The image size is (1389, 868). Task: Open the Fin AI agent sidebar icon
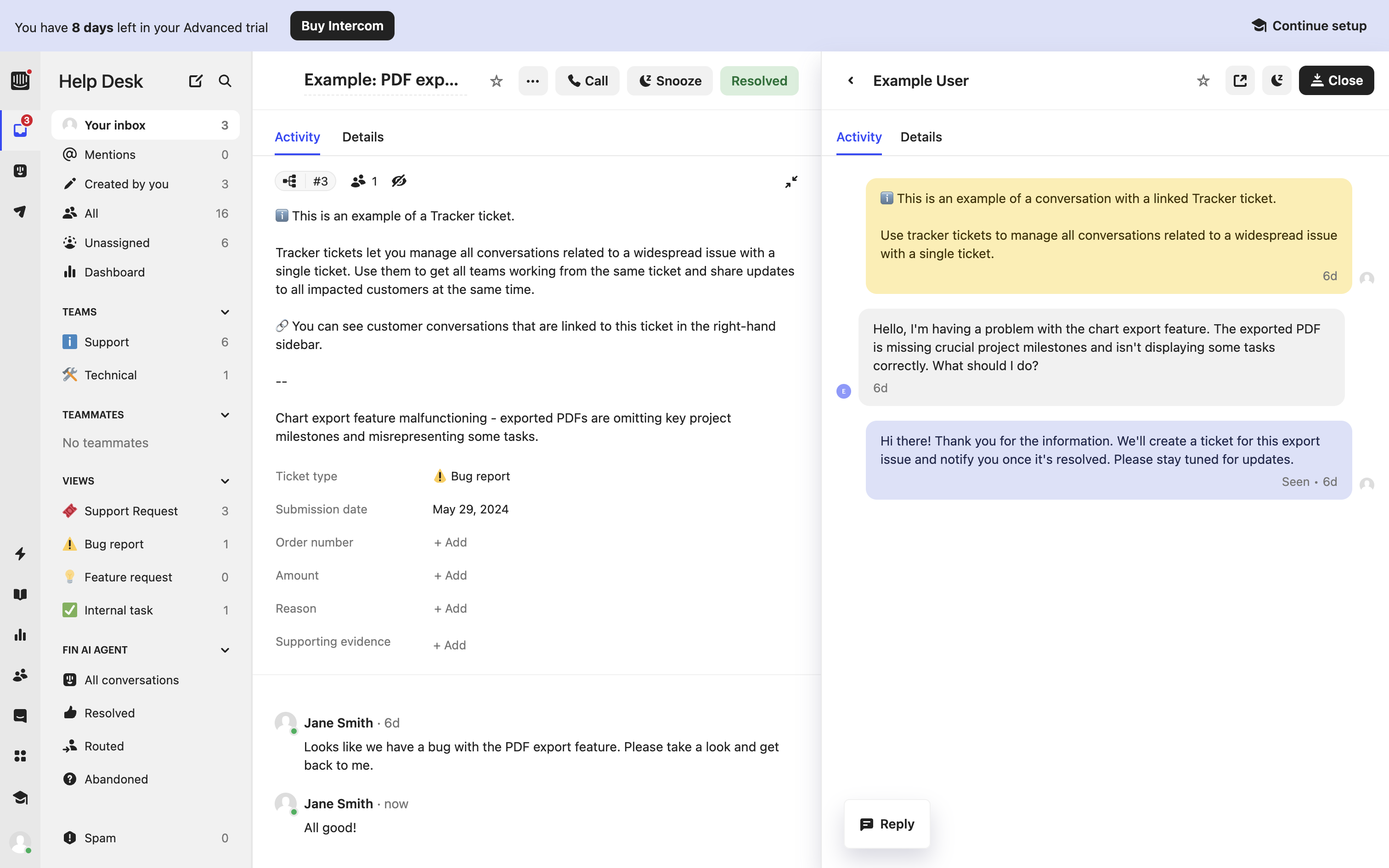(x=20, y=170)
